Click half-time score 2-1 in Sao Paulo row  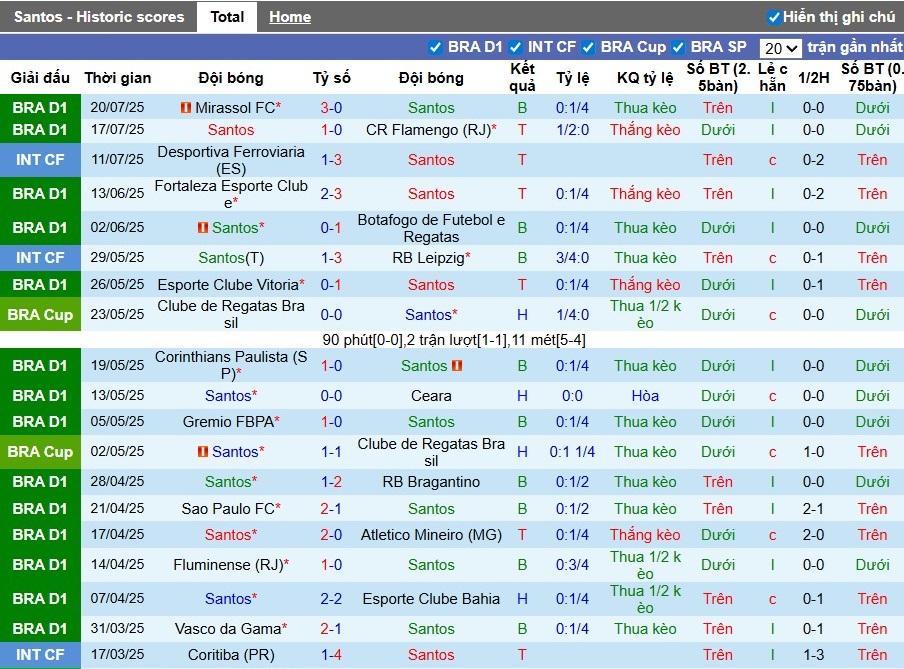click(813, 509)
